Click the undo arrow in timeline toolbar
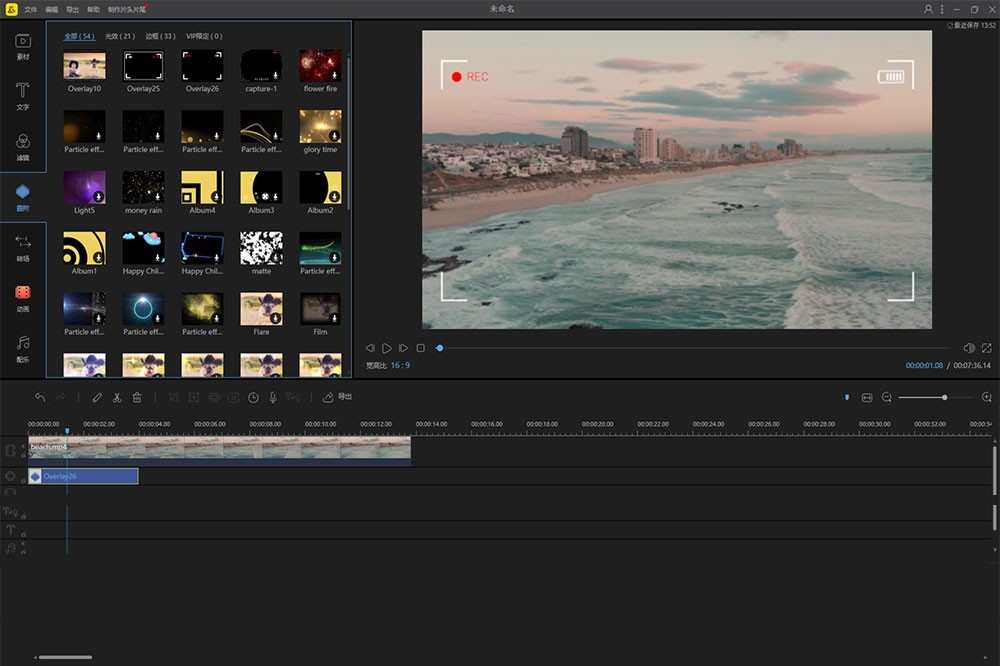This screenshot has width=1000, height=666. point(40,397)
